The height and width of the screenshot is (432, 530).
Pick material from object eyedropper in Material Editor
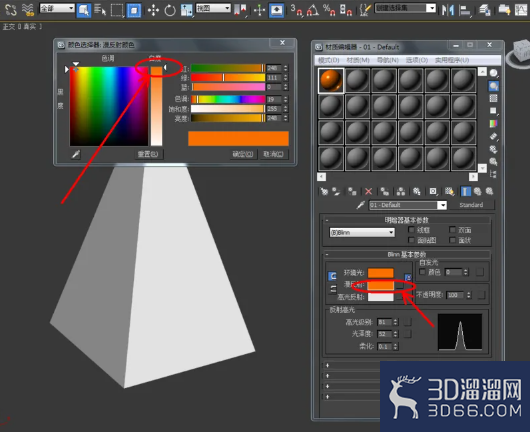pyautogui.click(x=361, y=205)
